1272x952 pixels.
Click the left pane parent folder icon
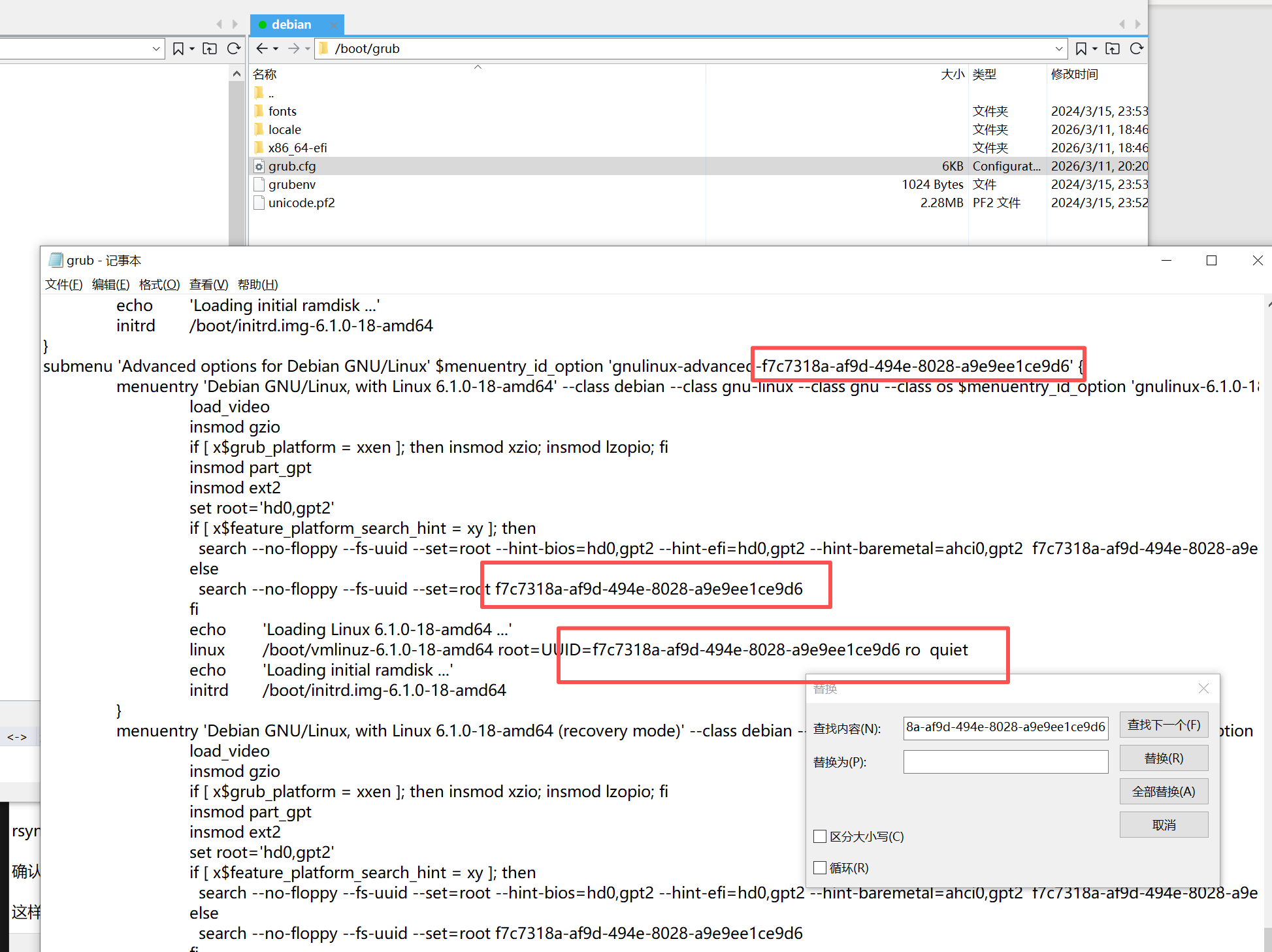(x=210, y=48)
